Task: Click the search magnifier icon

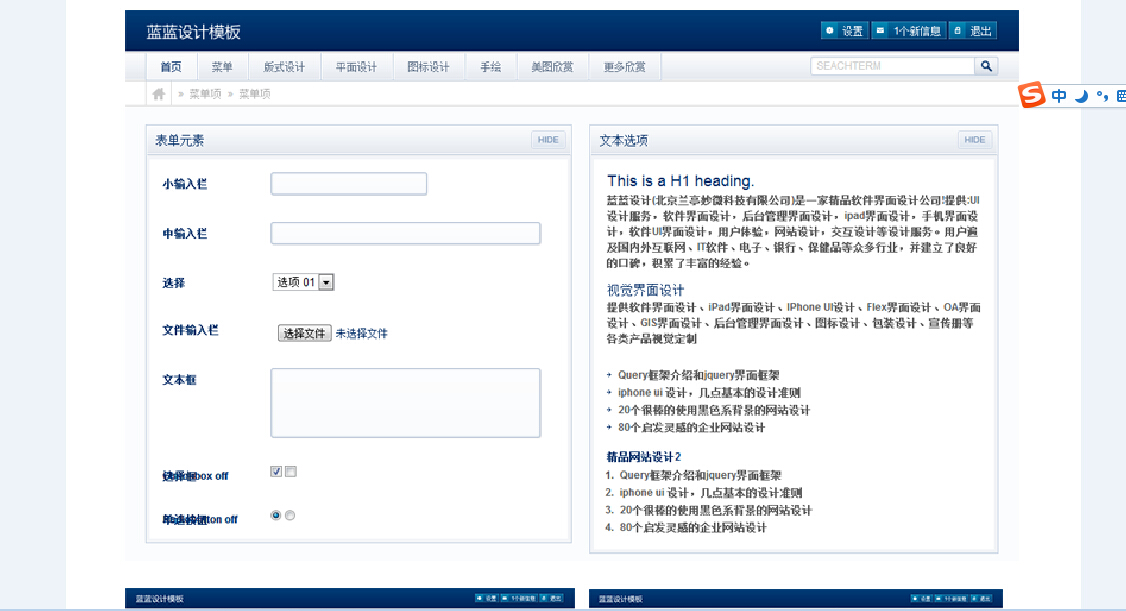Action: (986, 66)
